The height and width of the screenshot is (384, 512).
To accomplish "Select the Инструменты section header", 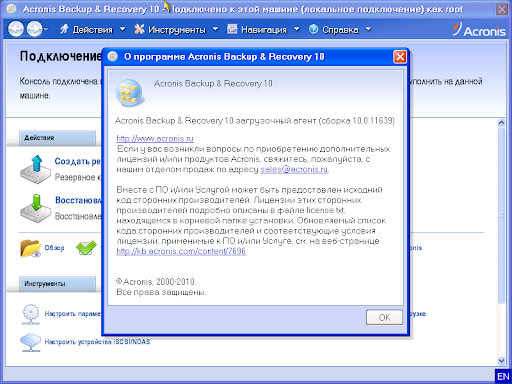I will click(57, 284).
